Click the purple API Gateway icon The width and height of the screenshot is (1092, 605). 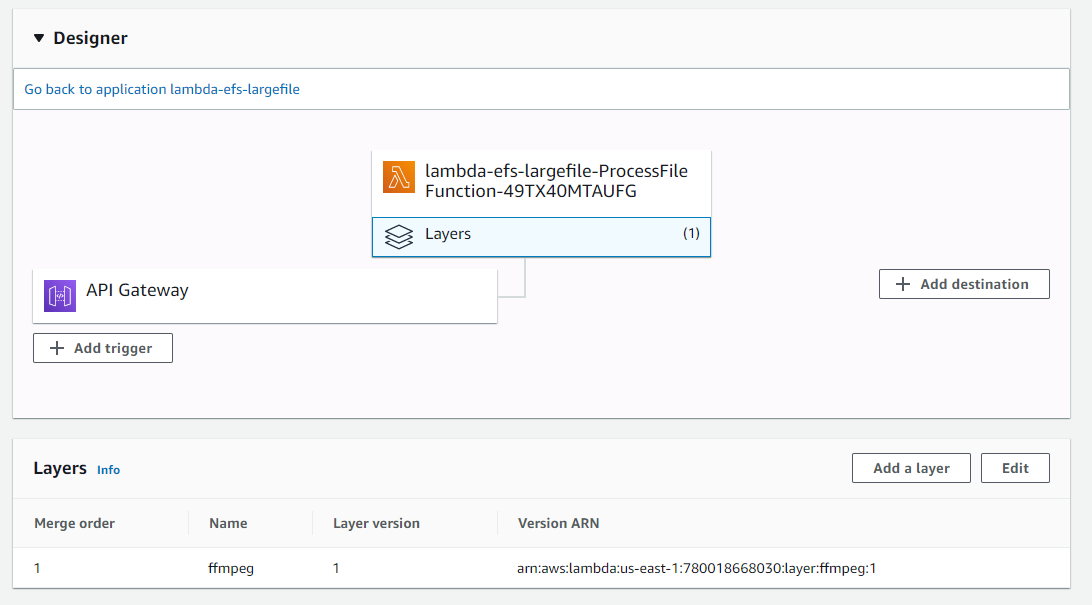pyautogui.click(x=59, y=290)
